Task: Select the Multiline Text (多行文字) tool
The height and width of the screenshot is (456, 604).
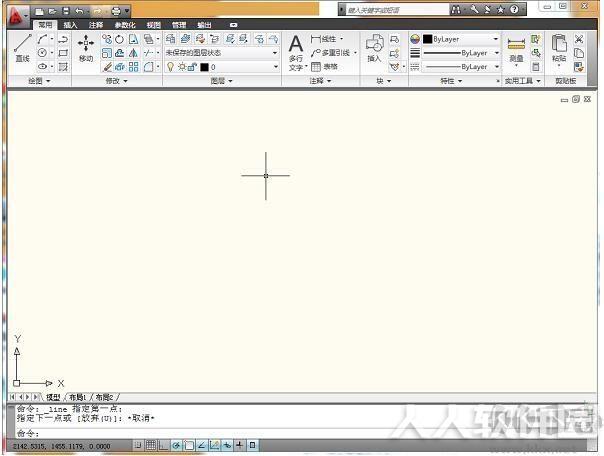Action: tap(296, 53)
